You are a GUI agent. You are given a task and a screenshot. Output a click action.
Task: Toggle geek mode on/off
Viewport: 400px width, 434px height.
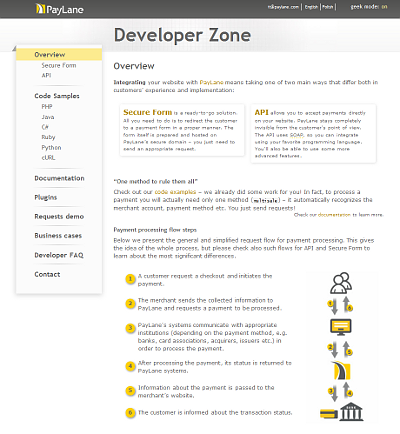click(x=369, y=7)
